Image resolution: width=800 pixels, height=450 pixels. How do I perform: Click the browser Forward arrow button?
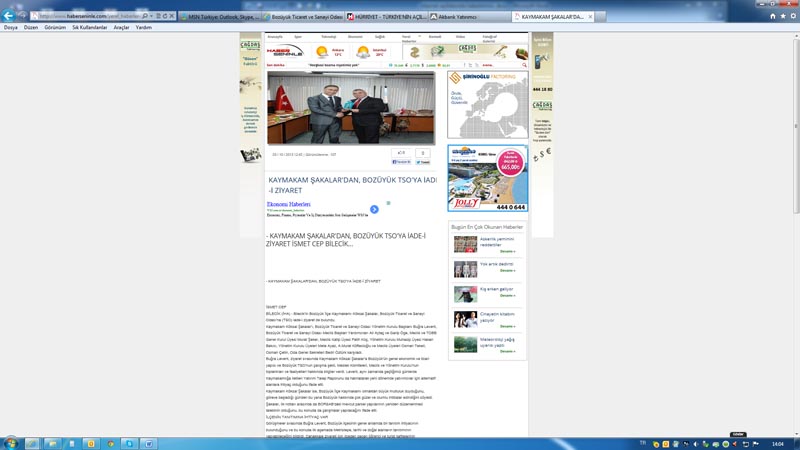22,16
